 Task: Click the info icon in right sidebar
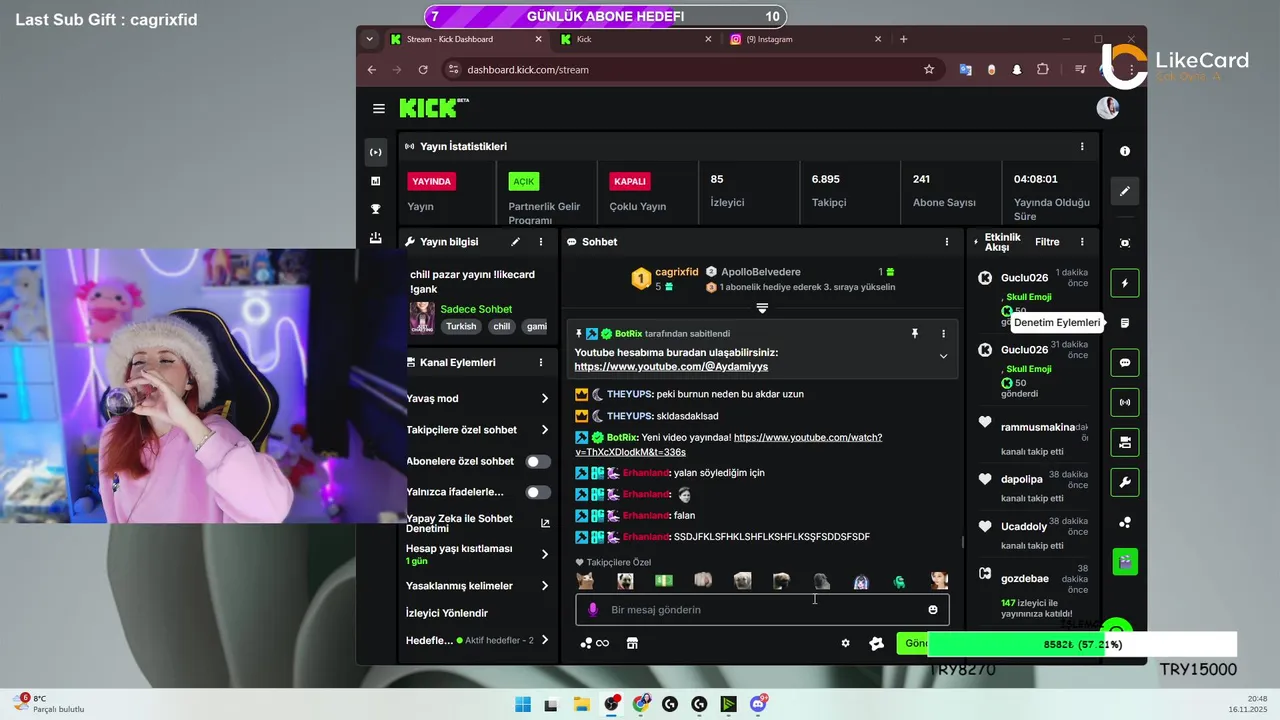(x=1125, y=151)
